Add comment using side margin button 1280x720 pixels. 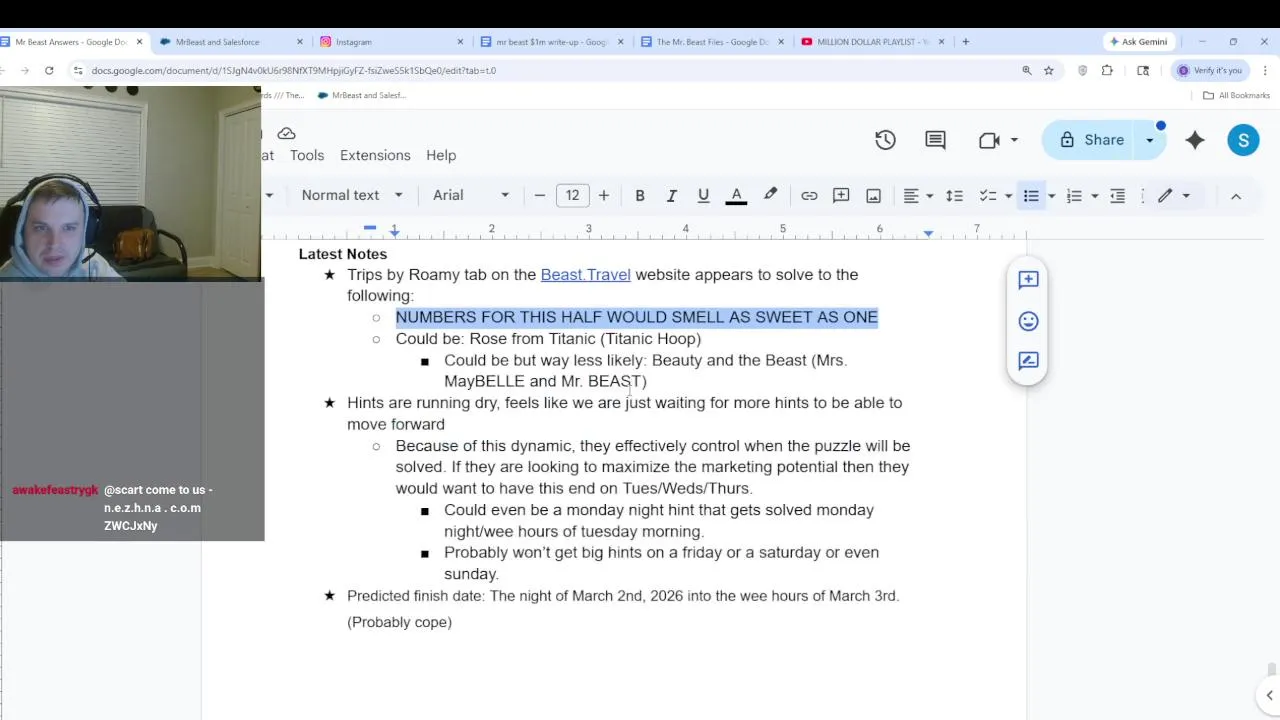pos(1028,280)
